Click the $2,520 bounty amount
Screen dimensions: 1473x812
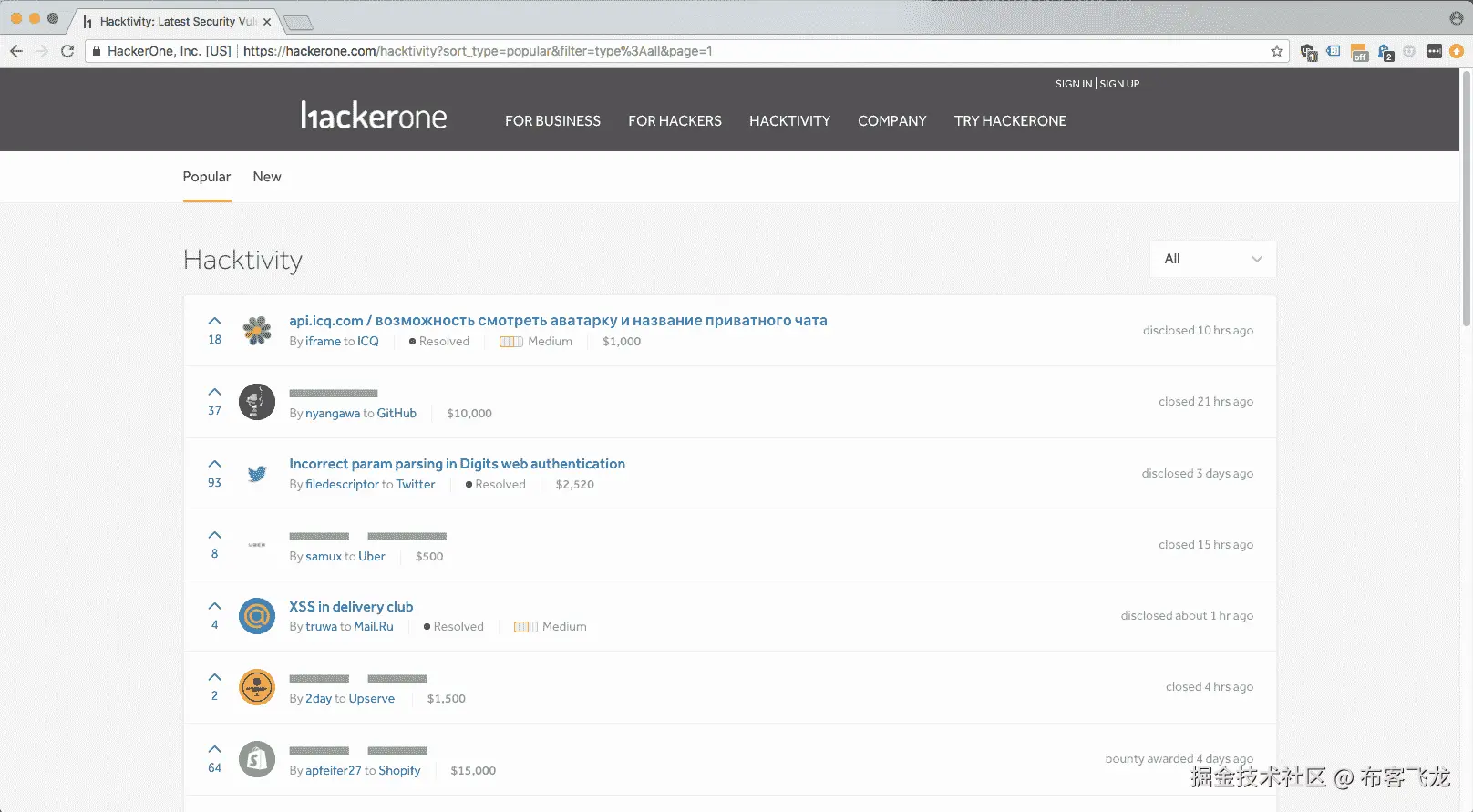574,485
